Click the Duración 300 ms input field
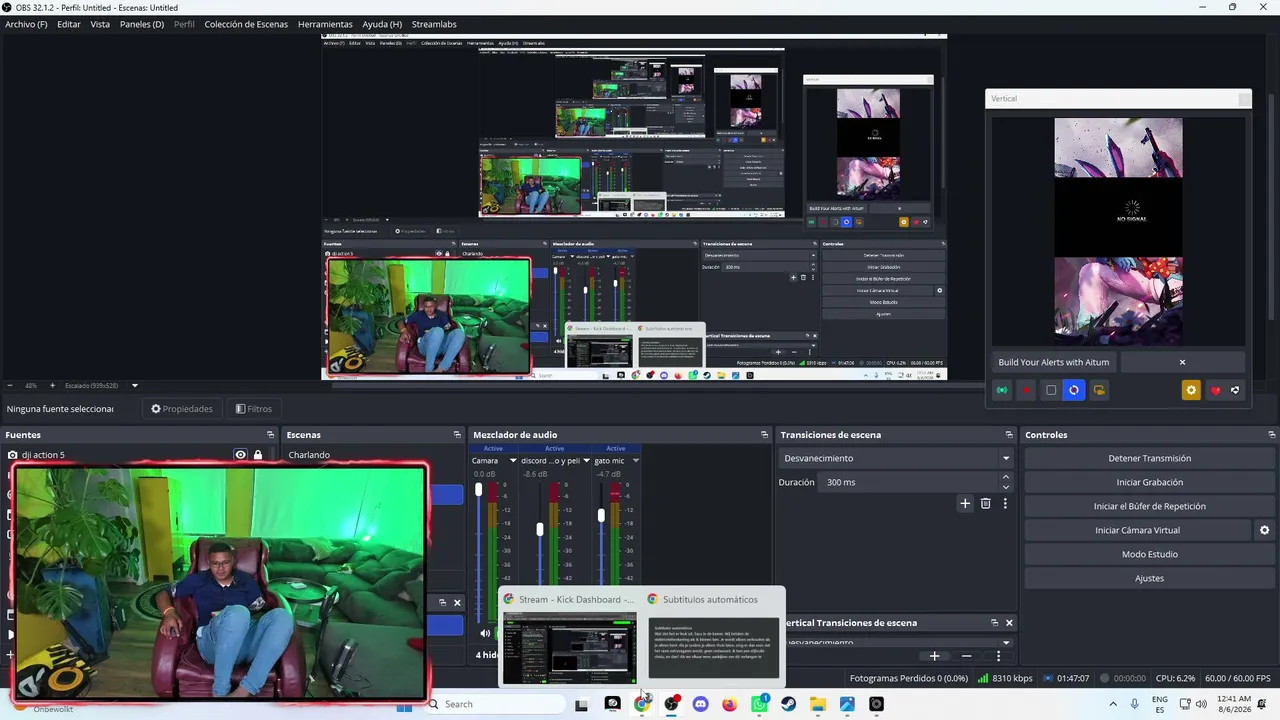This screenshot has width=1280, height=720. pyautogui.click(x=910, y=482)
